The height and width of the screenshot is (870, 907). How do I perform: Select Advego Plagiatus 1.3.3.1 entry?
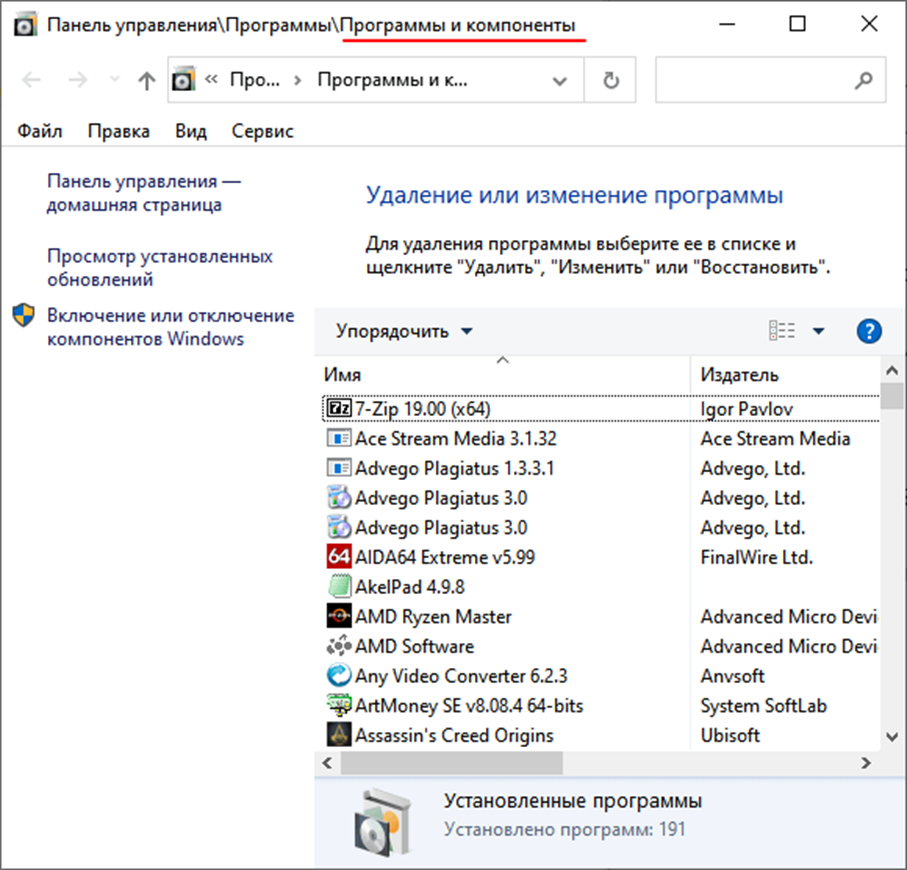coord(455,468)
